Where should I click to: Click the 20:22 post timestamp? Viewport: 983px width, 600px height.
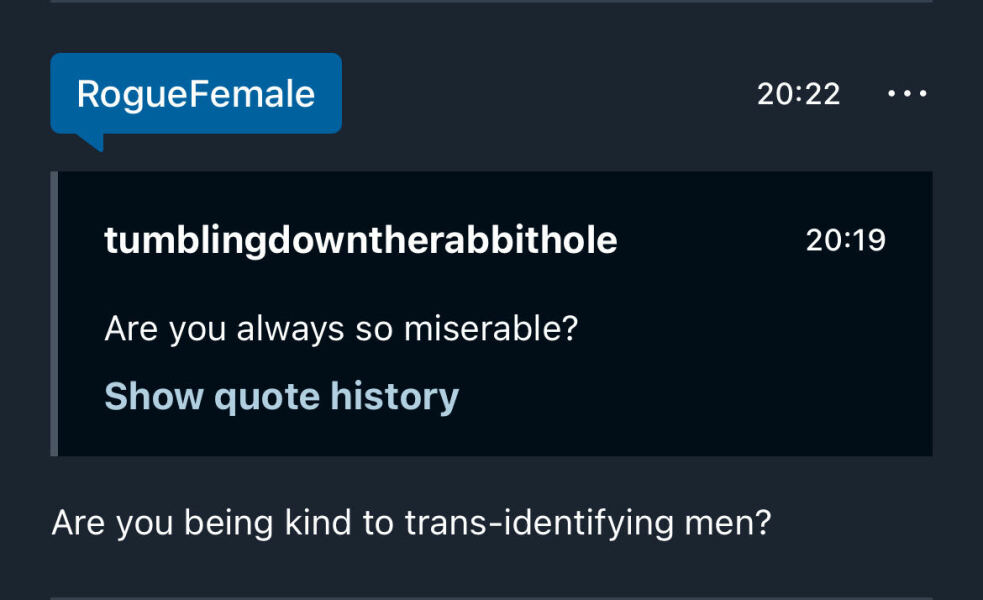pos(798,94)
